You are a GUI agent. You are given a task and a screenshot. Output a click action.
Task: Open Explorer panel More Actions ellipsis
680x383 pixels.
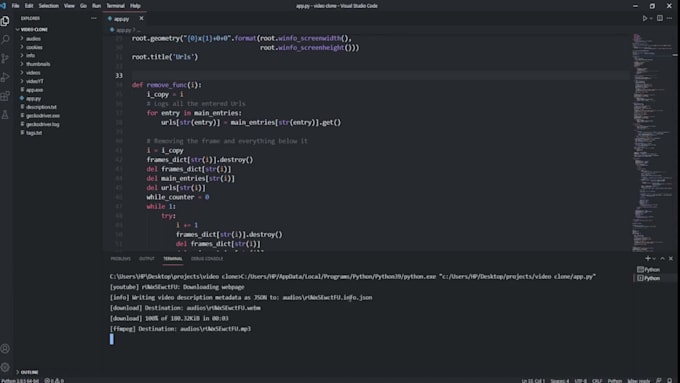(x=94, y=18)
